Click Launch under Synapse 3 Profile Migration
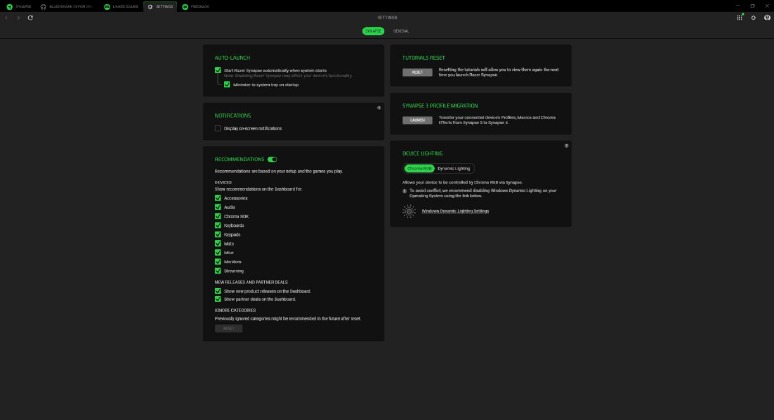This screenshot has height=420, width=774. 417,120
